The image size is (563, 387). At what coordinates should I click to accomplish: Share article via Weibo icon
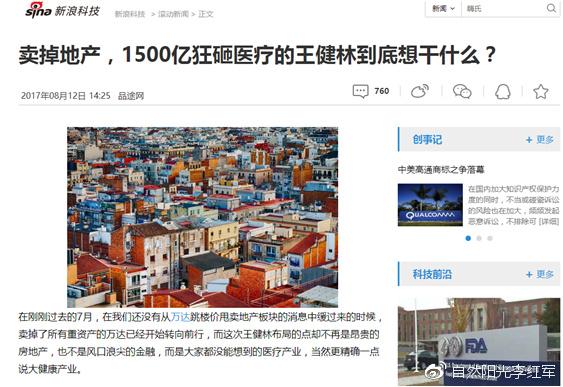pos(420,91)
